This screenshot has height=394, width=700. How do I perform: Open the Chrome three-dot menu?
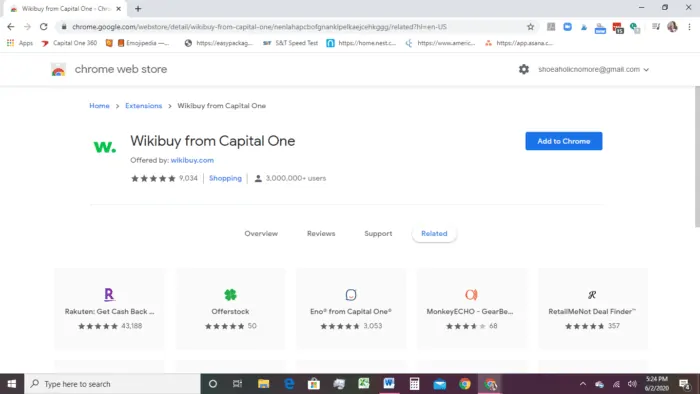click(x=689, y=27)
